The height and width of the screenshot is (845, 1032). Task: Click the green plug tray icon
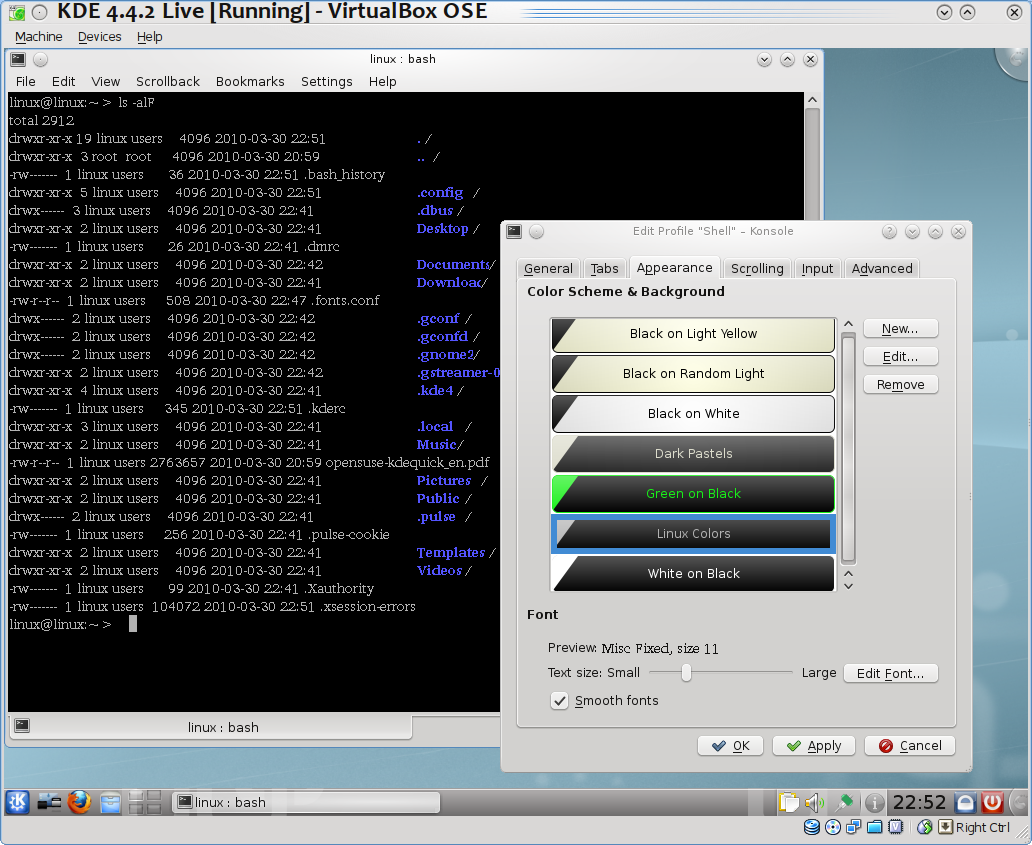click(x=844, y=802)
